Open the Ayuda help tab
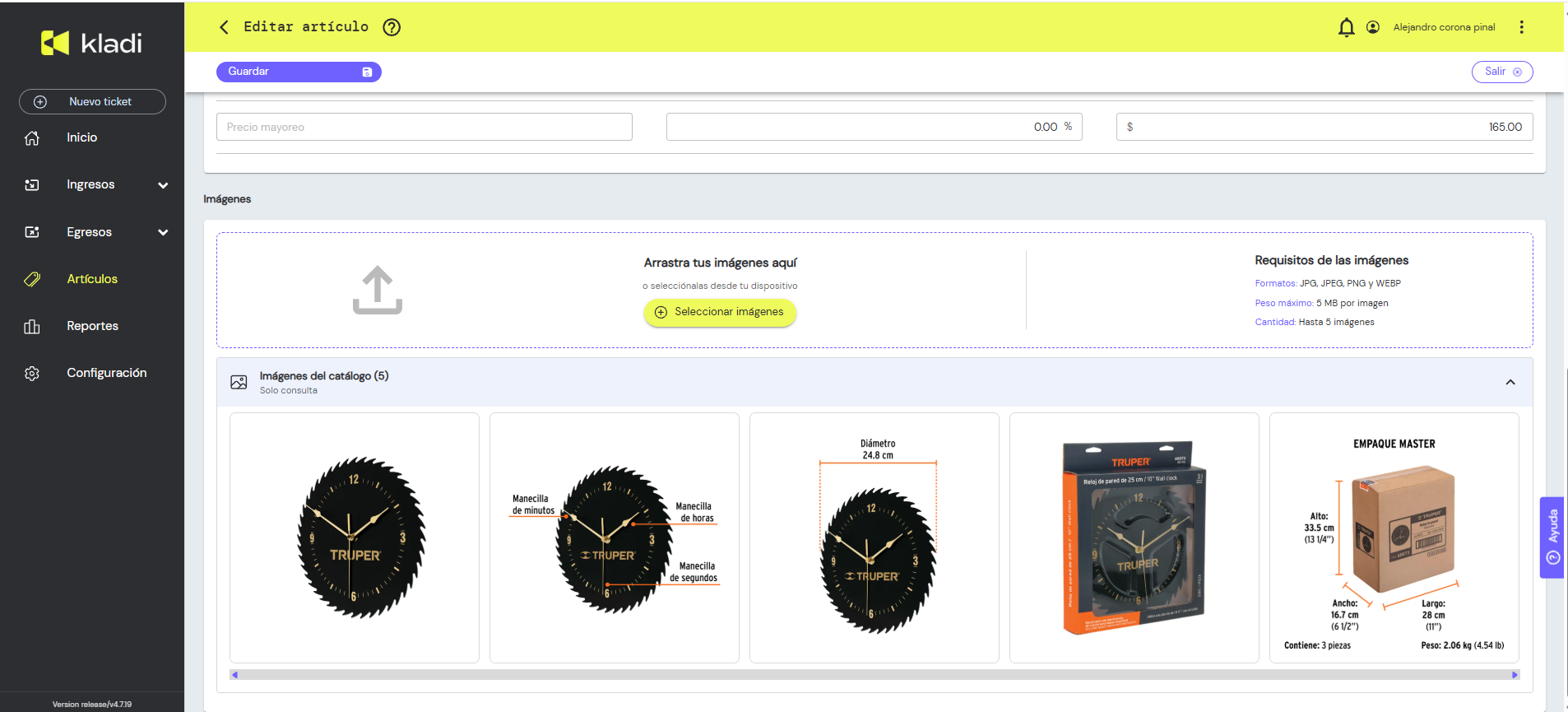This screenshot has height=712, width=1568. (1552, 537)
